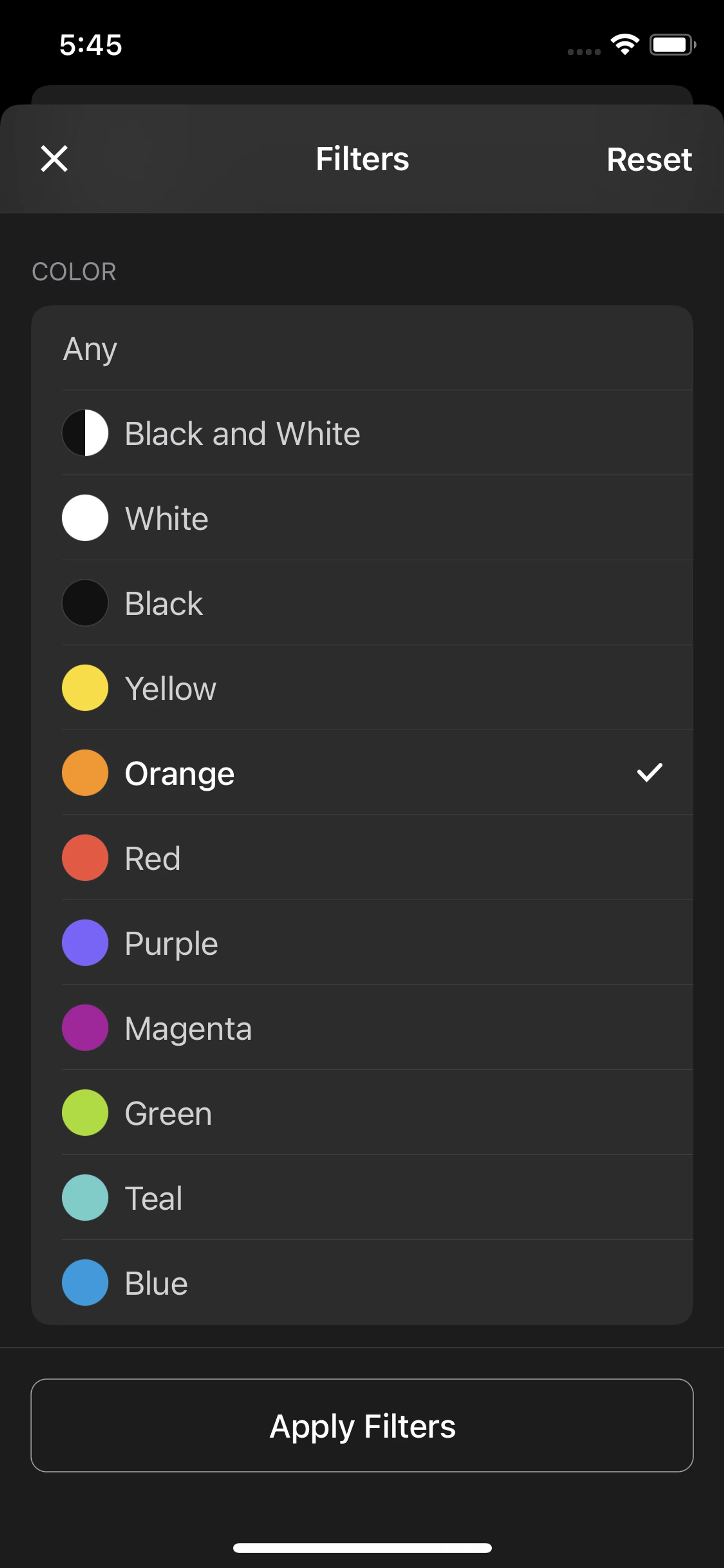The height and width of the screenshot is (1568, 724).
Task: Click the half black-and-white circle icon
Action: 85,433
